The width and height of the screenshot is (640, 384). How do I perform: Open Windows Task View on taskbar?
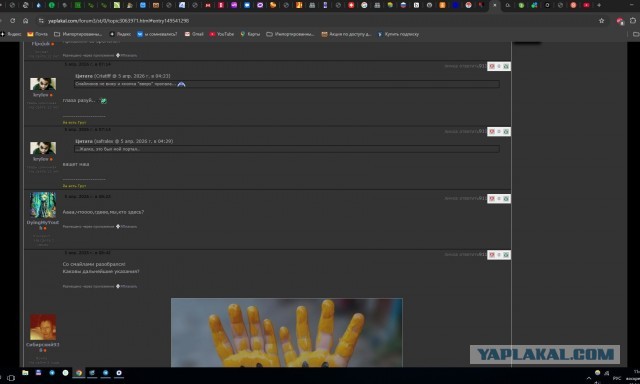11,378
